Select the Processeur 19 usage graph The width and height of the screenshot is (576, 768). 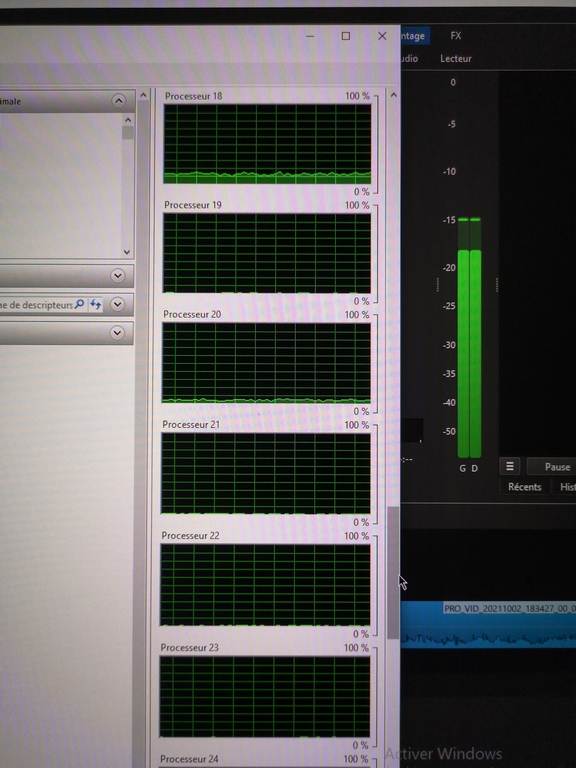click(267, 253)
